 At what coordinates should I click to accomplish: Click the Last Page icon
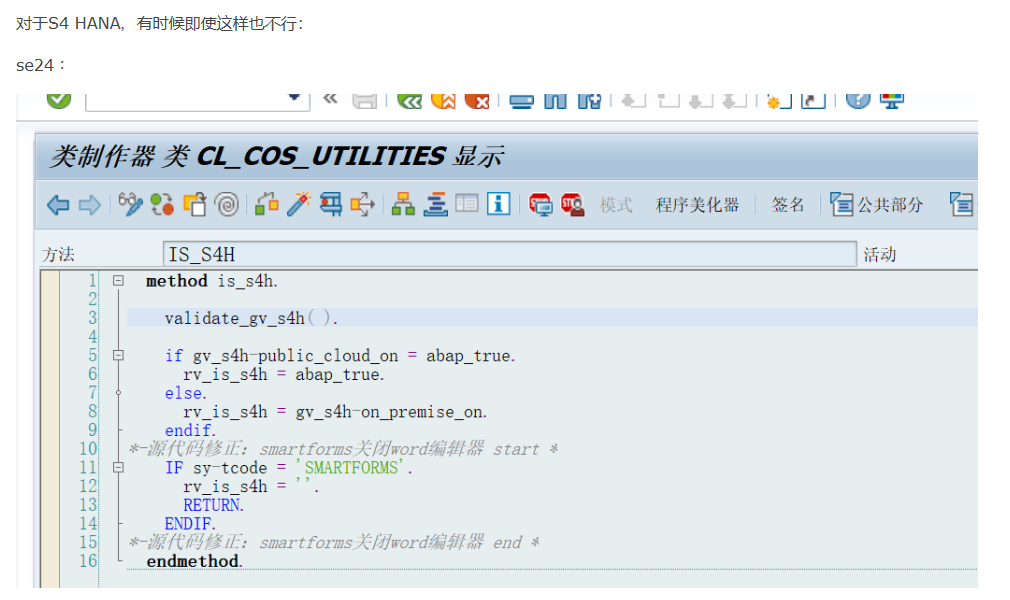(734, 101)
